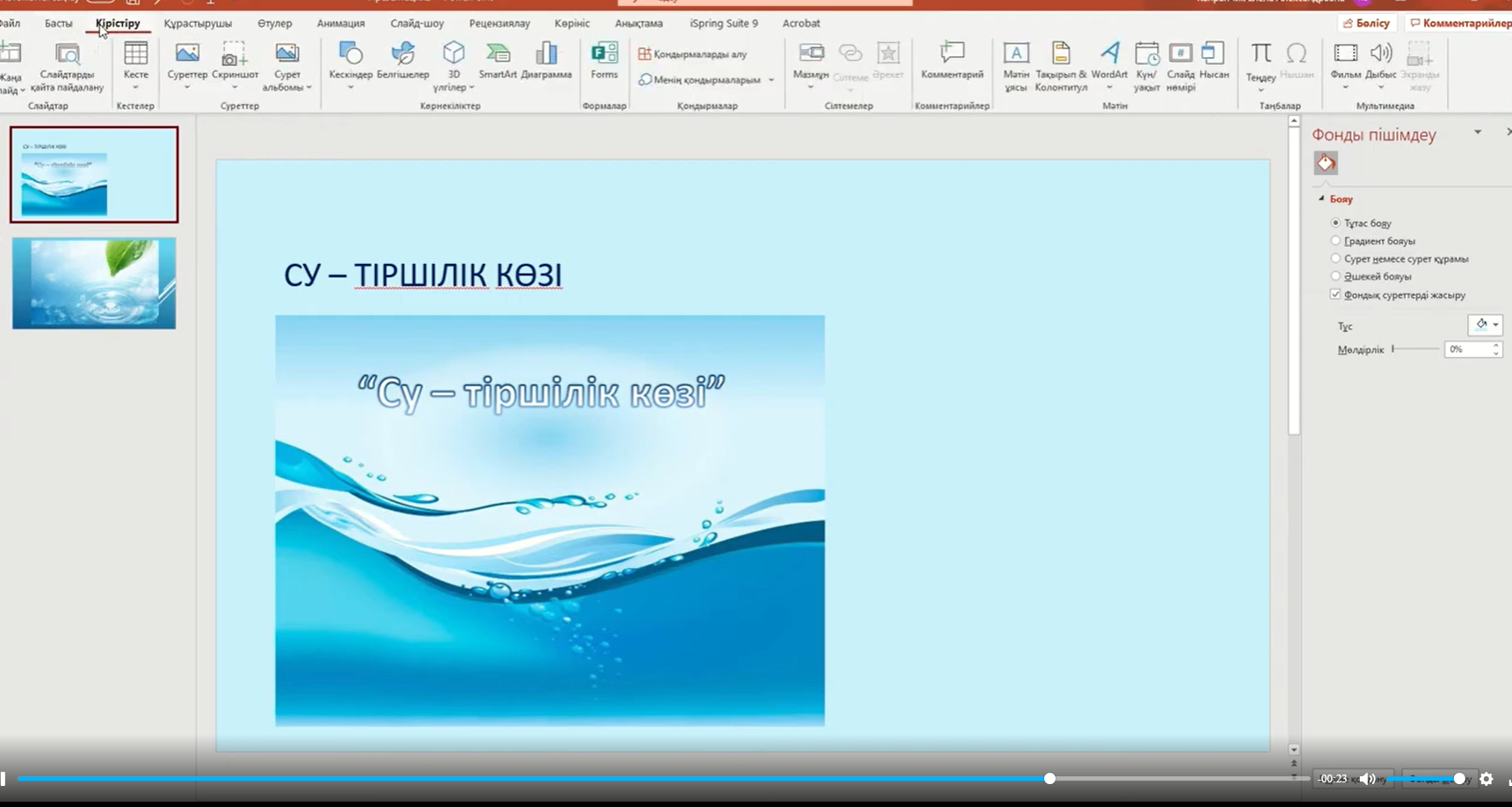This screenshot has width=1512, height=807.
Task: Click Қондырмаларды алу button
Action: 693,55
